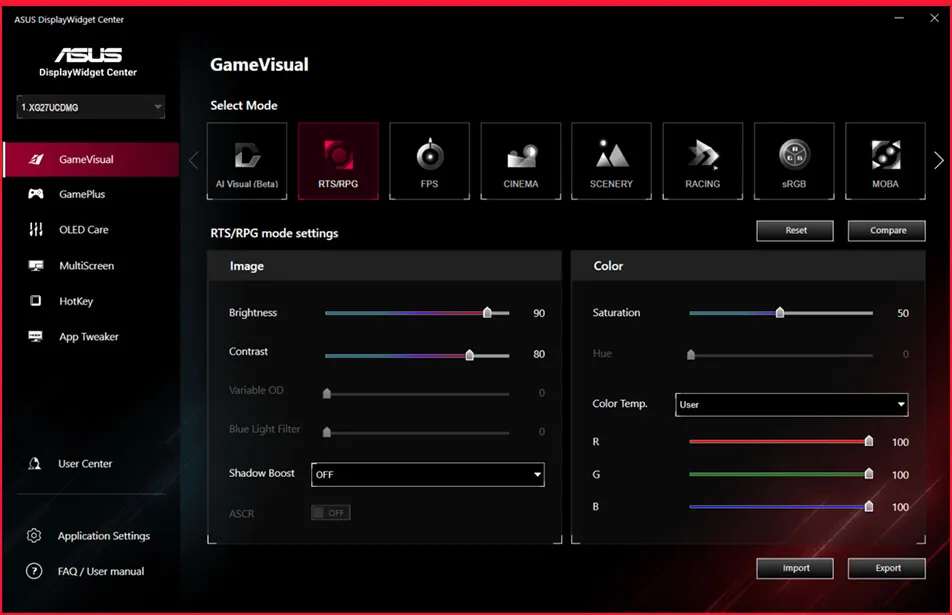Click the right arrow to scroll modes
952x615 pixels.
click(938, 158)
